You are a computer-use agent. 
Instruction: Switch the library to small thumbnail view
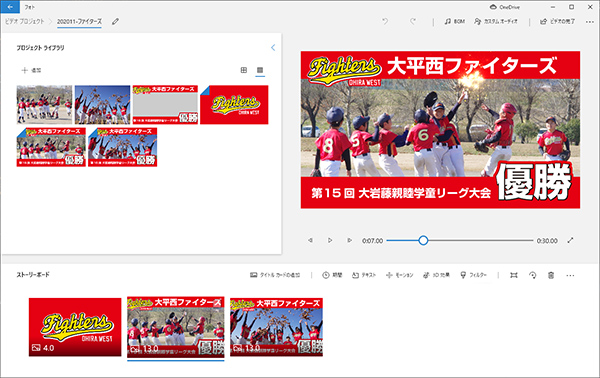[x=260, y=70]
